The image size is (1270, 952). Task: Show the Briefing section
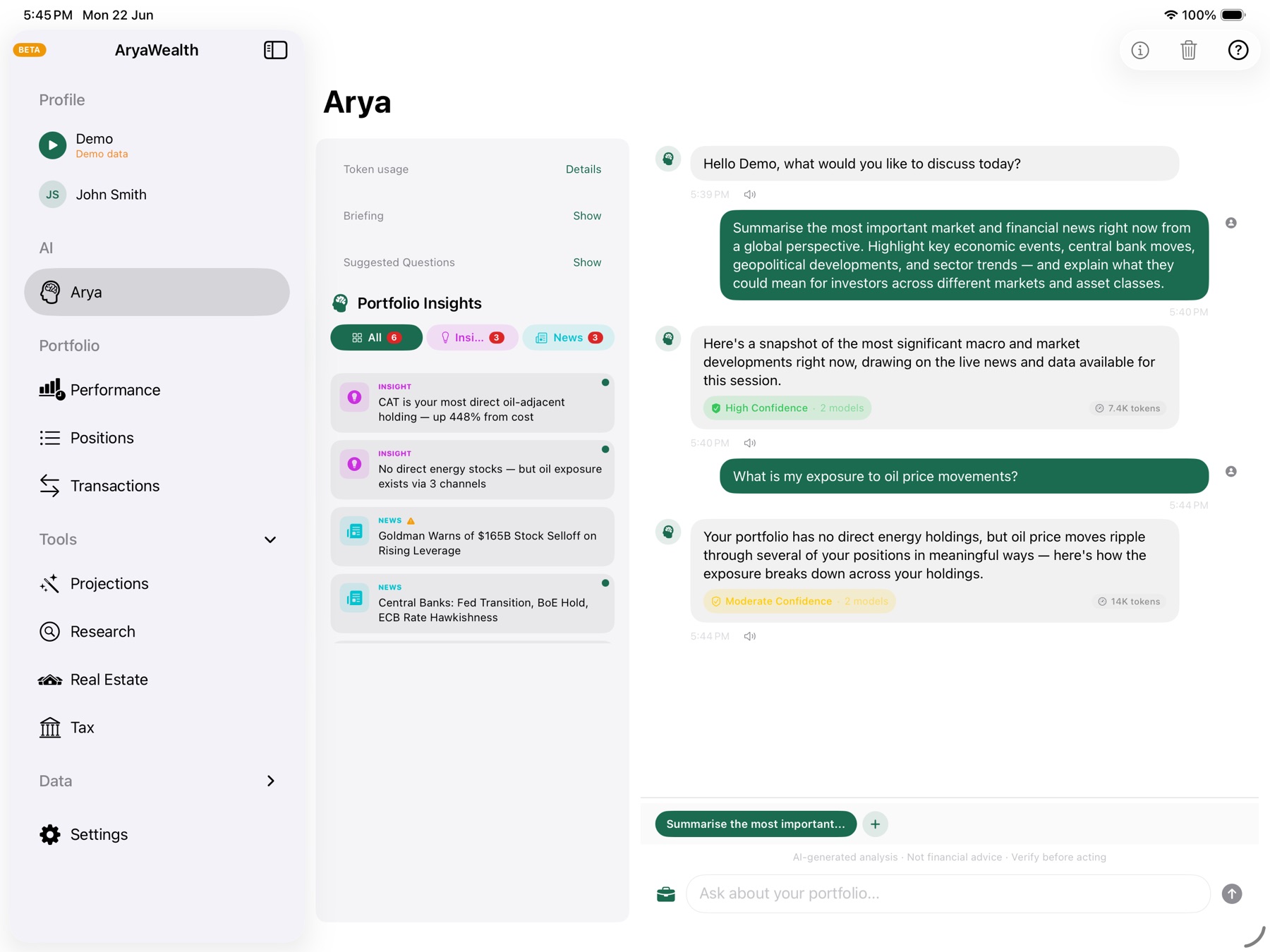(587, 216)
